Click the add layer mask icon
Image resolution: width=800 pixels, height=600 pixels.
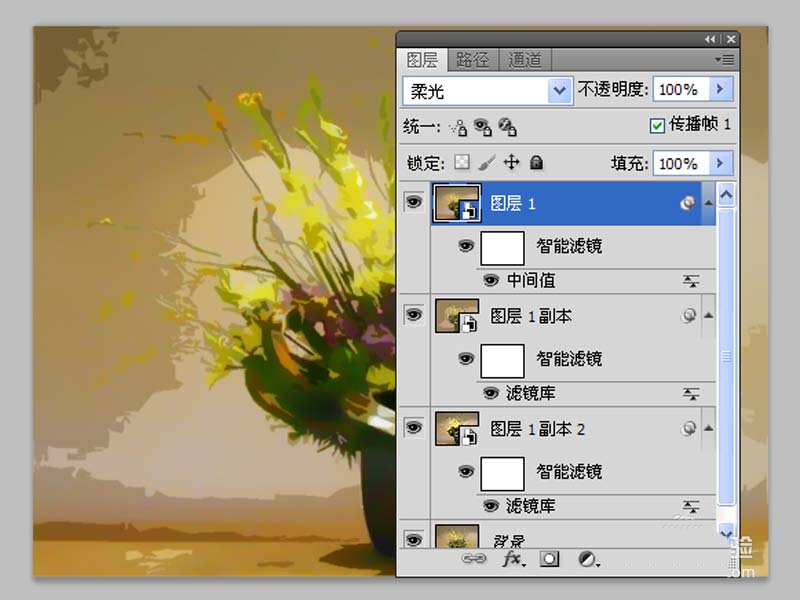coord(549,560)
